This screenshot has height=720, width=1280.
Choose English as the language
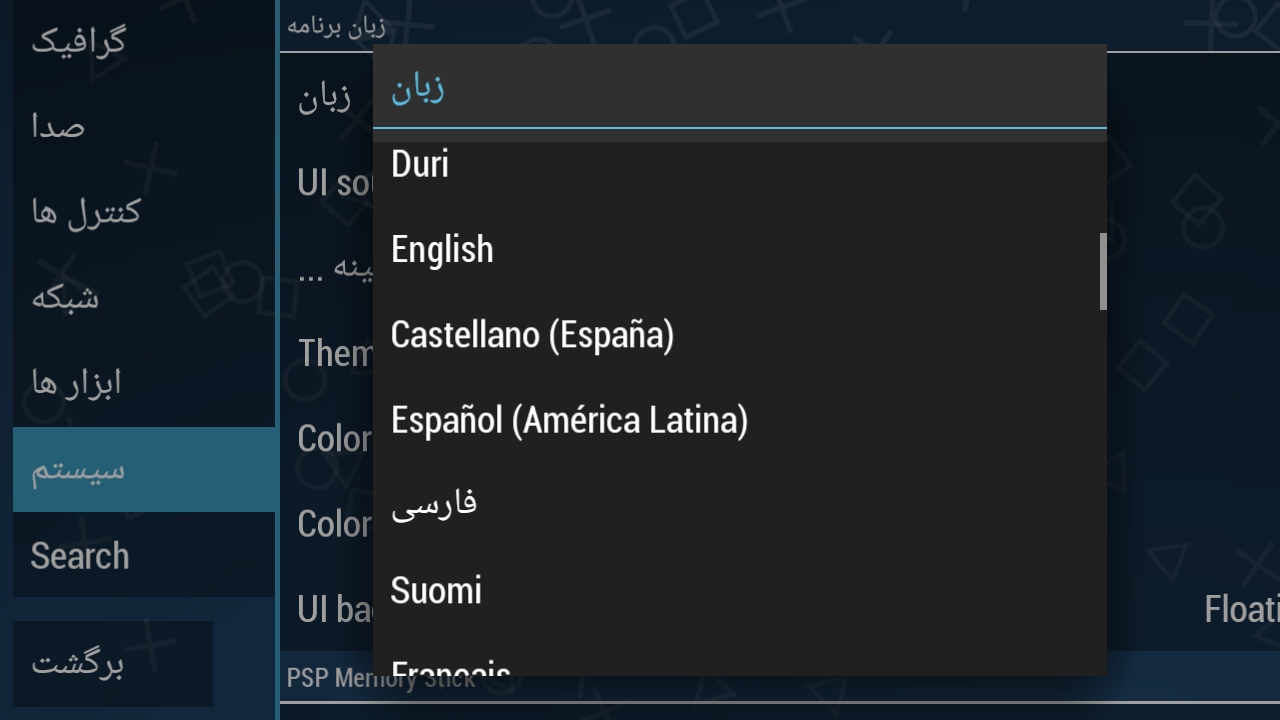click(739, 249)
